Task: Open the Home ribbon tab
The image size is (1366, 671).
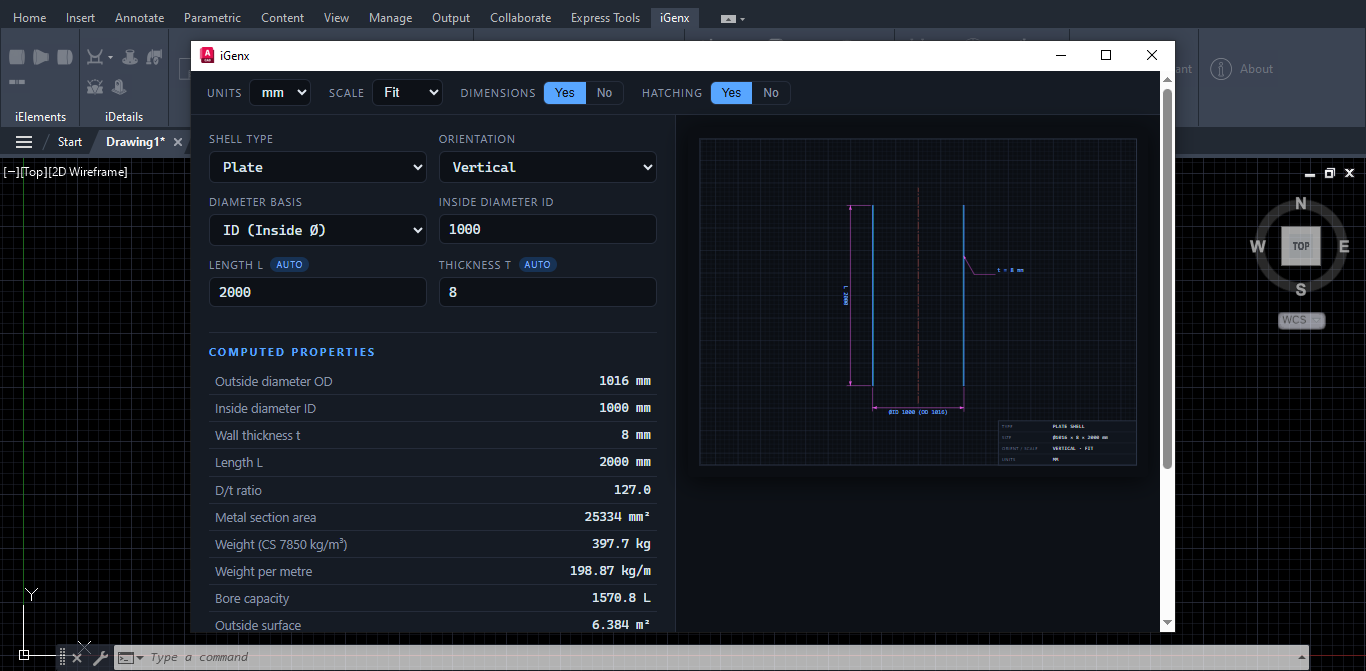Action: [x=29, y=18]
